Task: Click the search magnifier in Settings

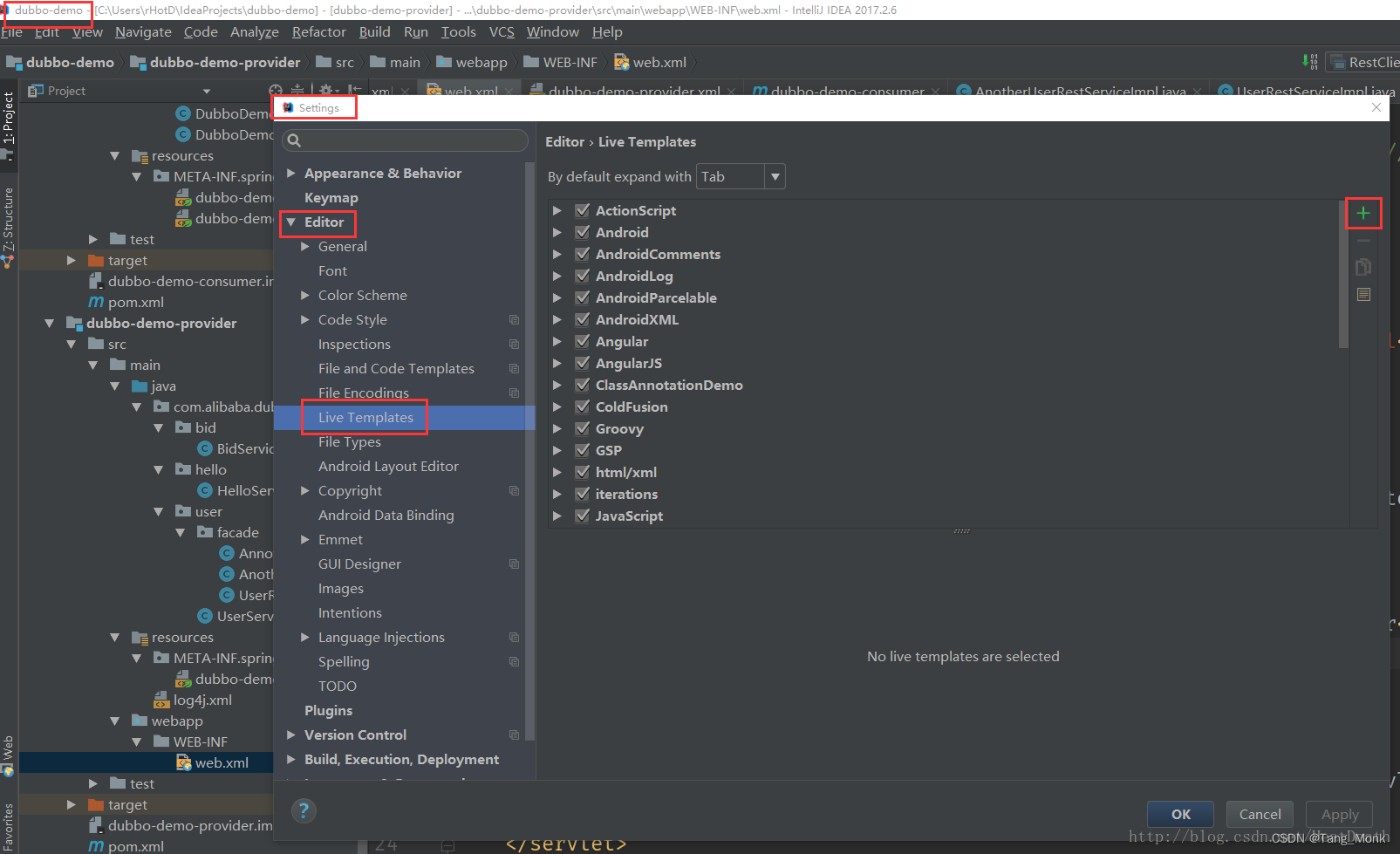Action: (x=294, y=140)
